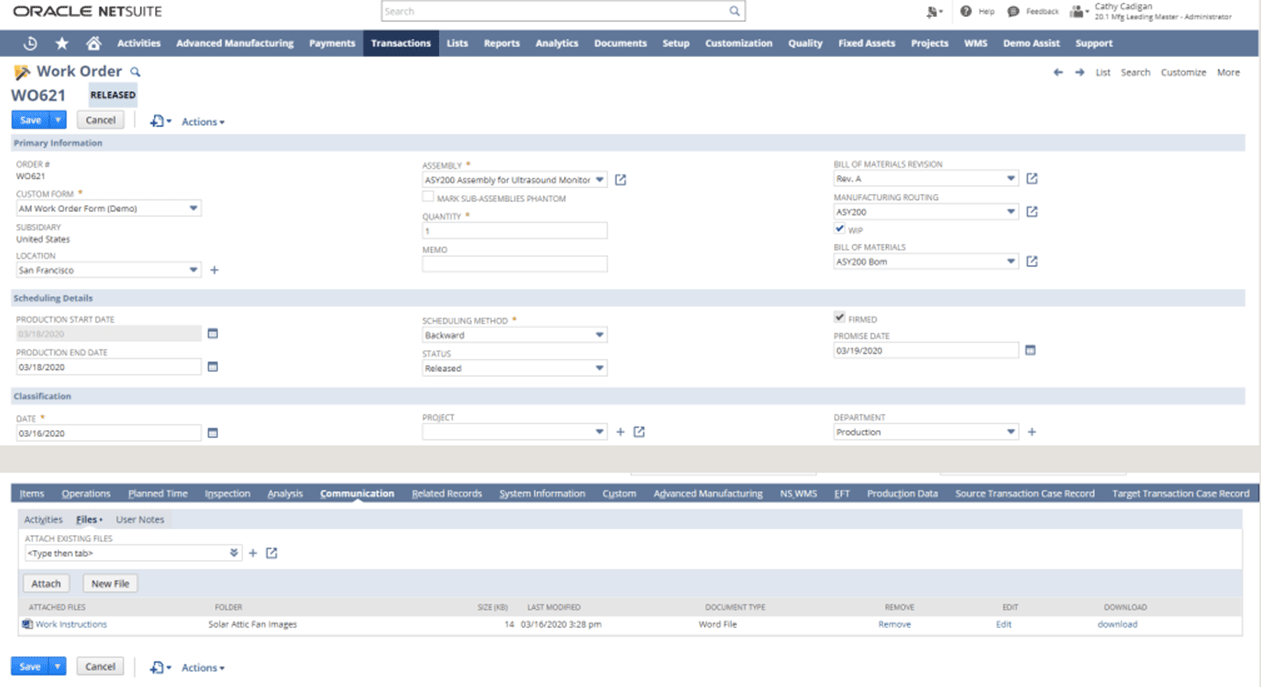Open the Work Instructions file link
The height and width of the screenshot is (687, 1261).
tap(71, 624)
